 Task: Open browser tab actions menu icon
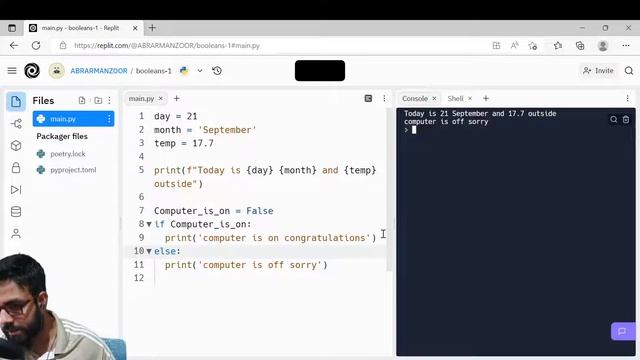coord(12,28)
